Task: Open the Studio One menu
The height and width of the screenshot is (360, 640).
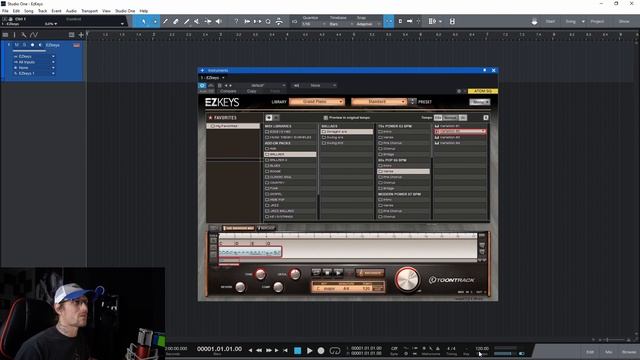Action: tap(125, 11)
